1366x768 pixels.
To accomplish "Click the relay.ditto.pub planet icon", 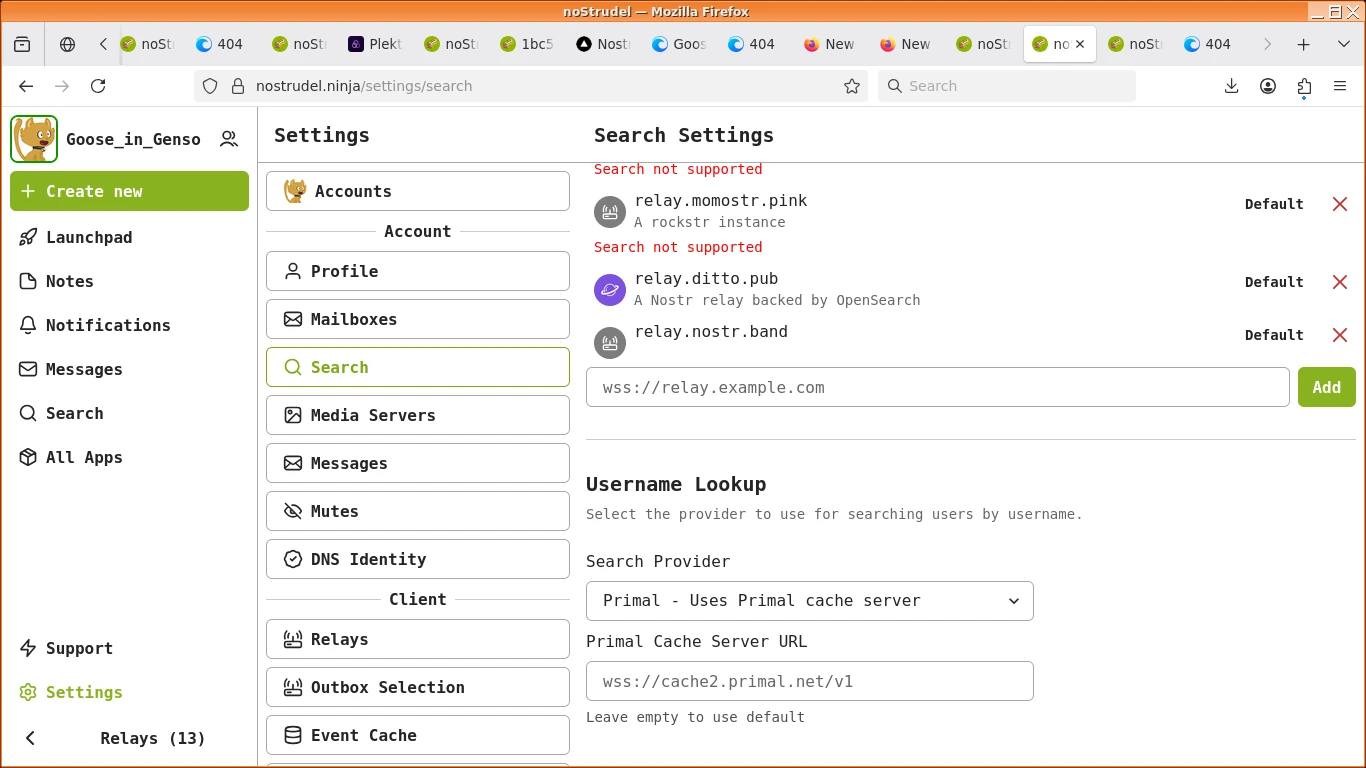I will click(610, 290).
